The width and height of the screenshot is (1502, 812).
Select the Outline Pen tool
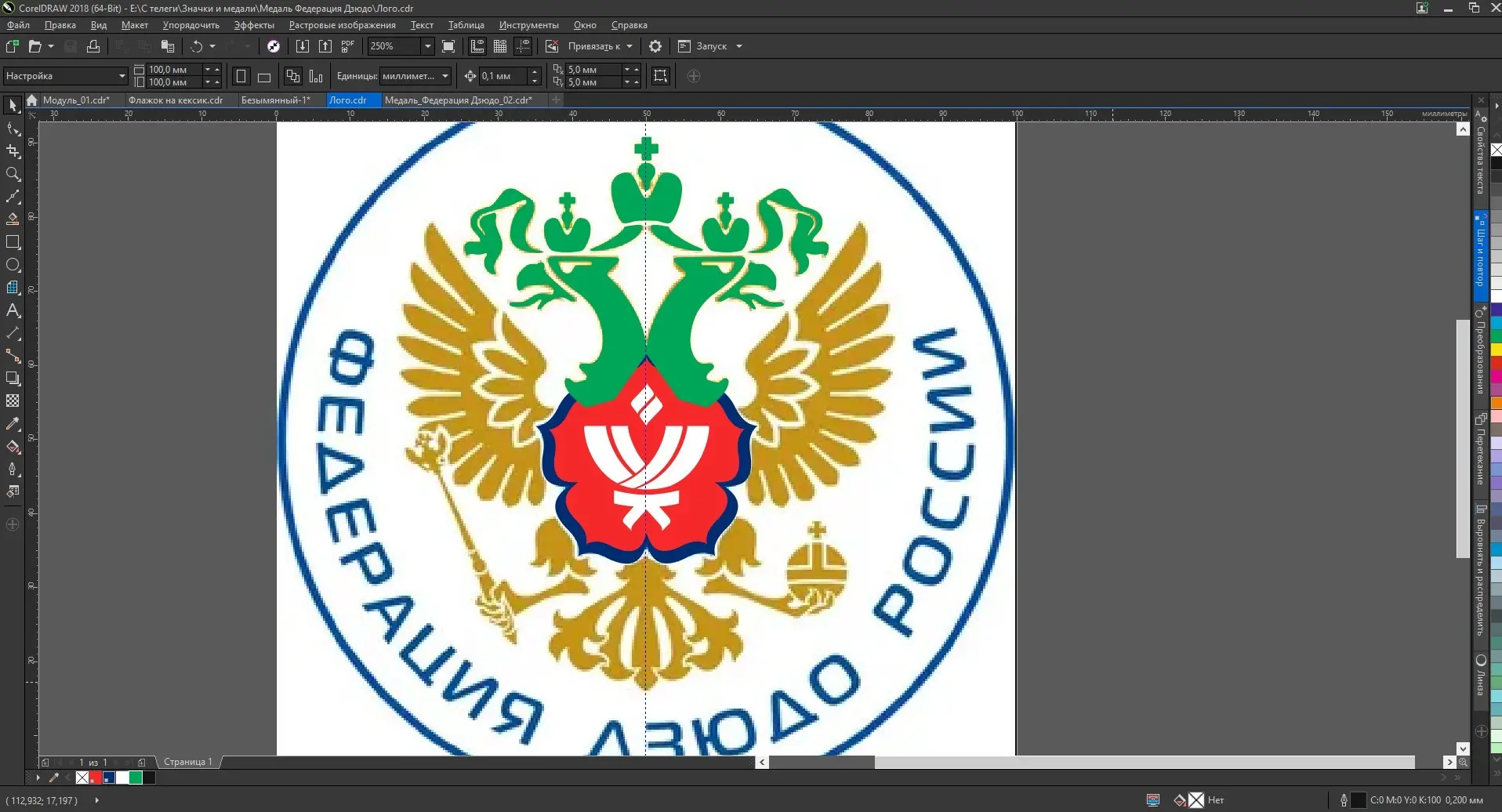[13, 469]
